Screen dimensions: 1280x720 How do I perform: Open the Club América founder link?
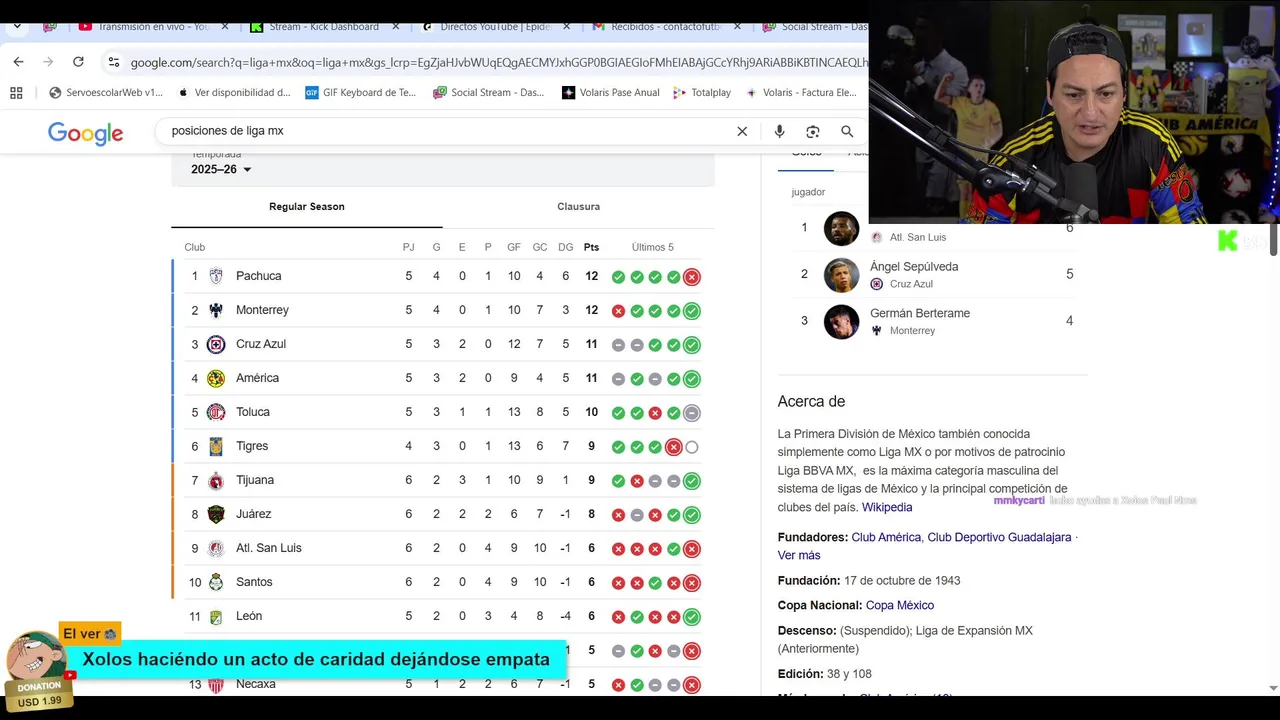tap(886, 537)
